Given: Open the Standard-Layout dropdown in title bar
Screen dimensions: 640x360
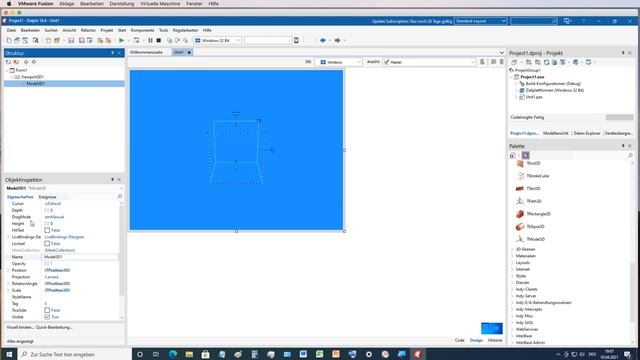Looking at the screenshot, I should coord(481,21).
